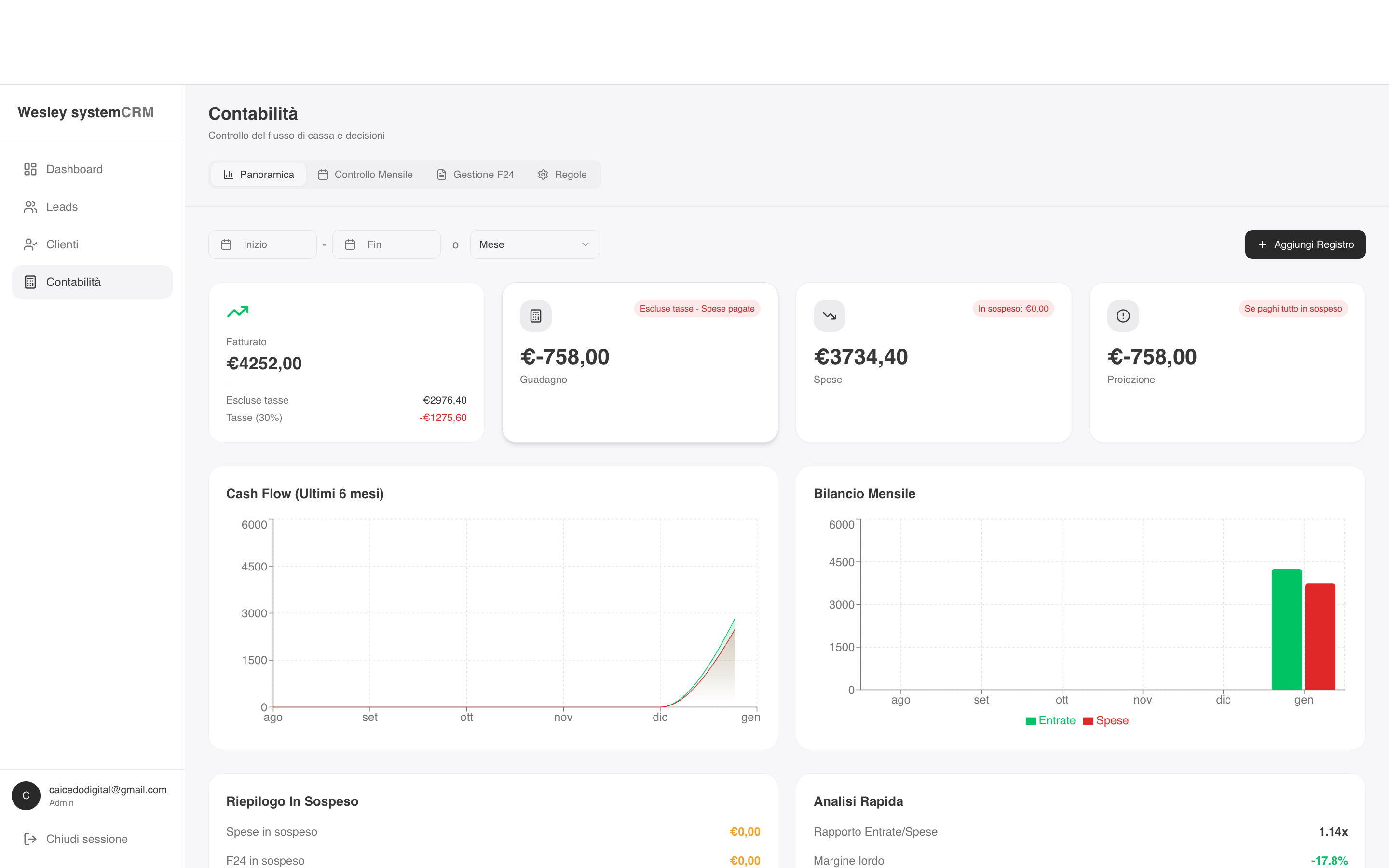This screenshot has width=1389, height=868.
Task: Switch to the Controllo Mensile tab
Action: tap(365, 175)
